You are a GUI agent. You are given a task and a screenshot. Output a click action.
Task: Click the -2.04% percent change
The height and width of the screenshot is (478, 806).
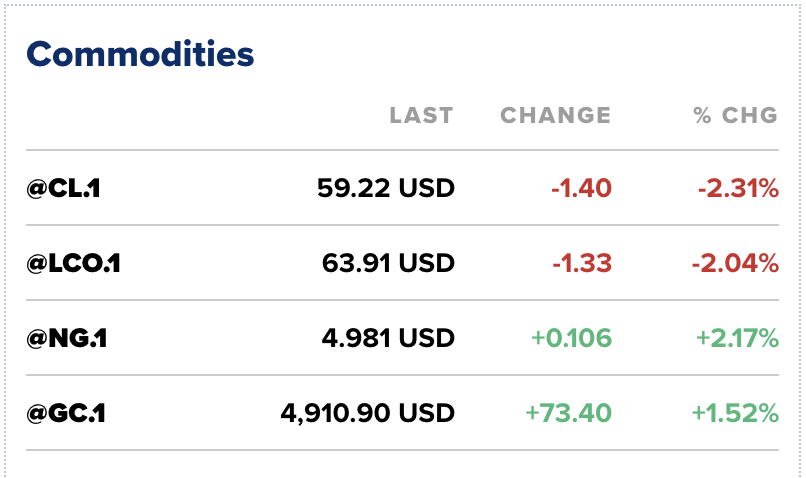coord(734,263)
